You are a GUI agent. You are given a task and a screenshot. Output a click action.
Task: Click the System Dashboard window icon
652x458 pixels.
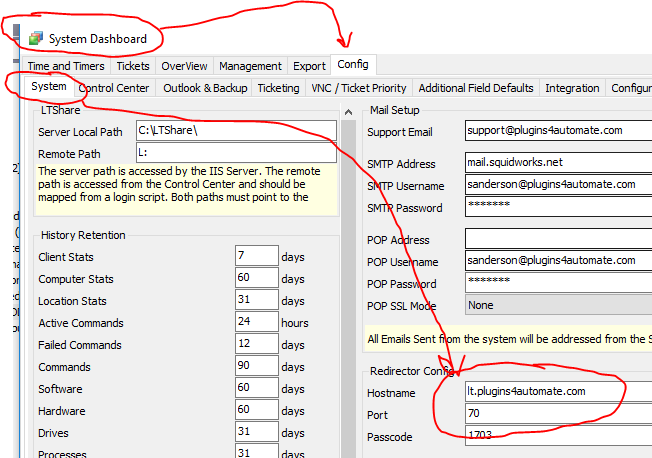pos(36,39)
